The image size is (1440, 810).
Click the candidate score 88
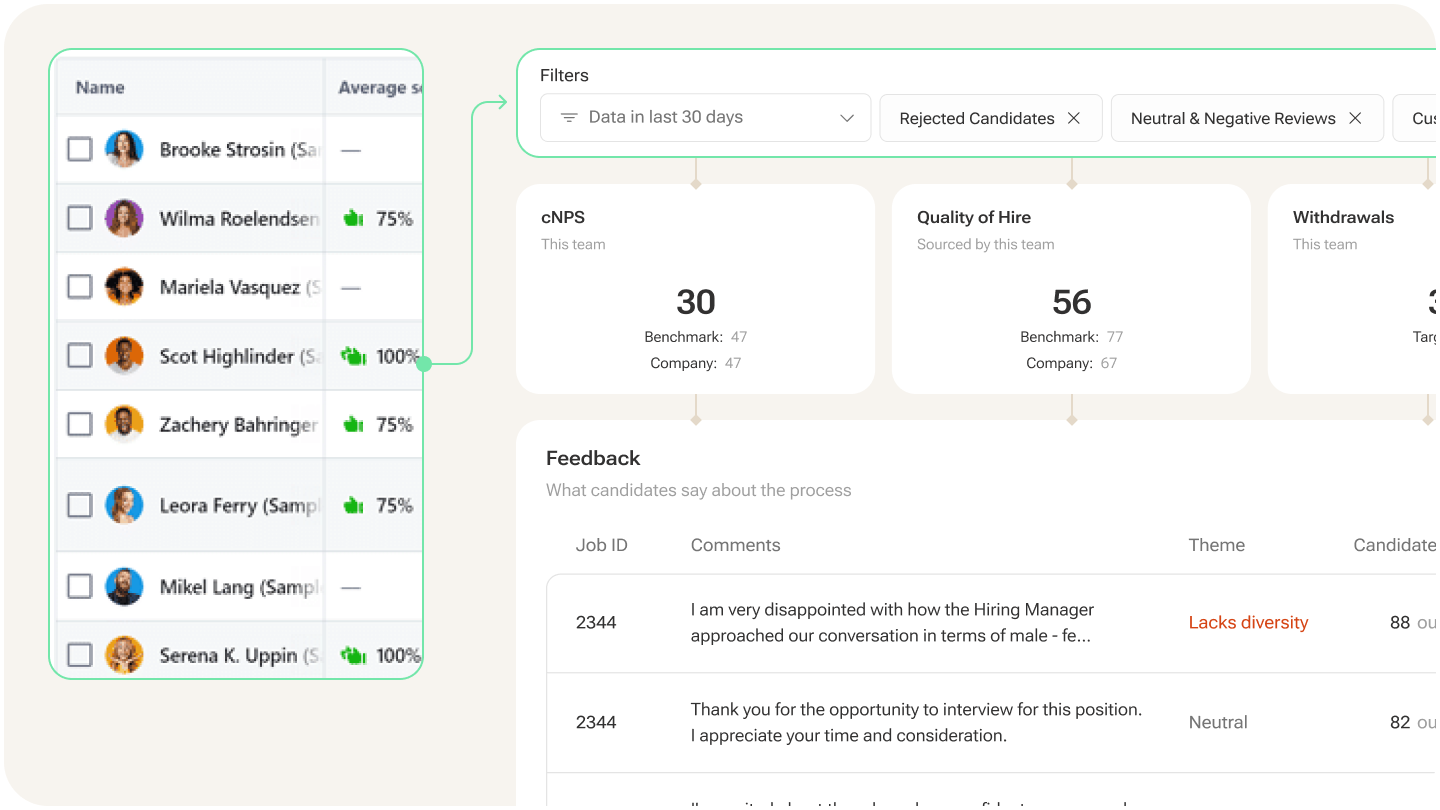tap(1400, 622)
